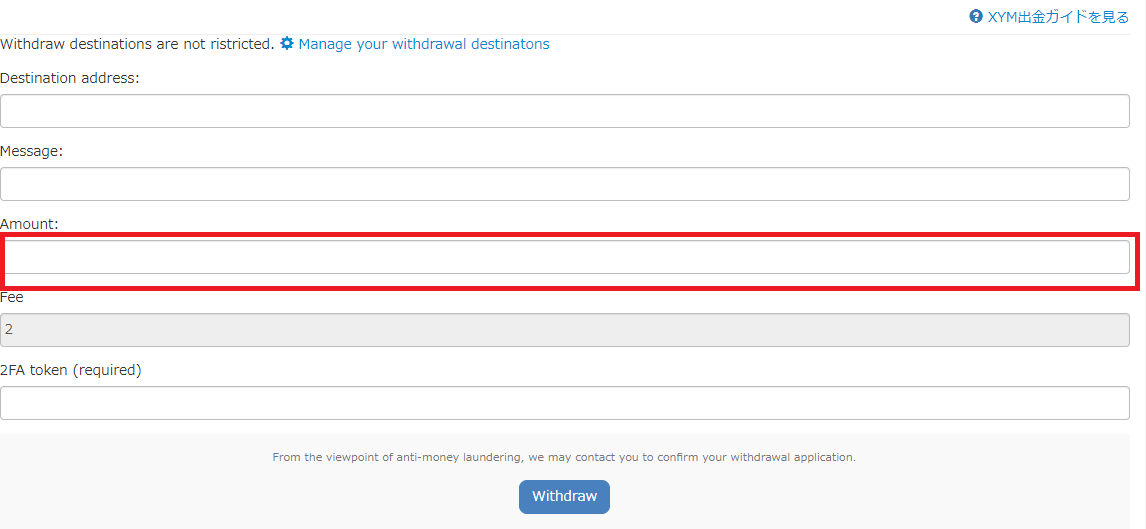Click the greyed-out Fee field showing 2
Viewport: 1146px width, 529px height.
565,330
